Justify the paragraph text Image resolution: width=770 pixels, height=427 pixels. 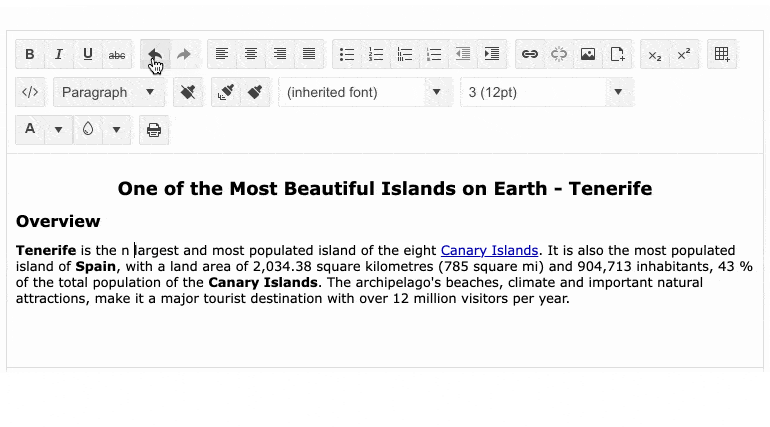(309, 54)
